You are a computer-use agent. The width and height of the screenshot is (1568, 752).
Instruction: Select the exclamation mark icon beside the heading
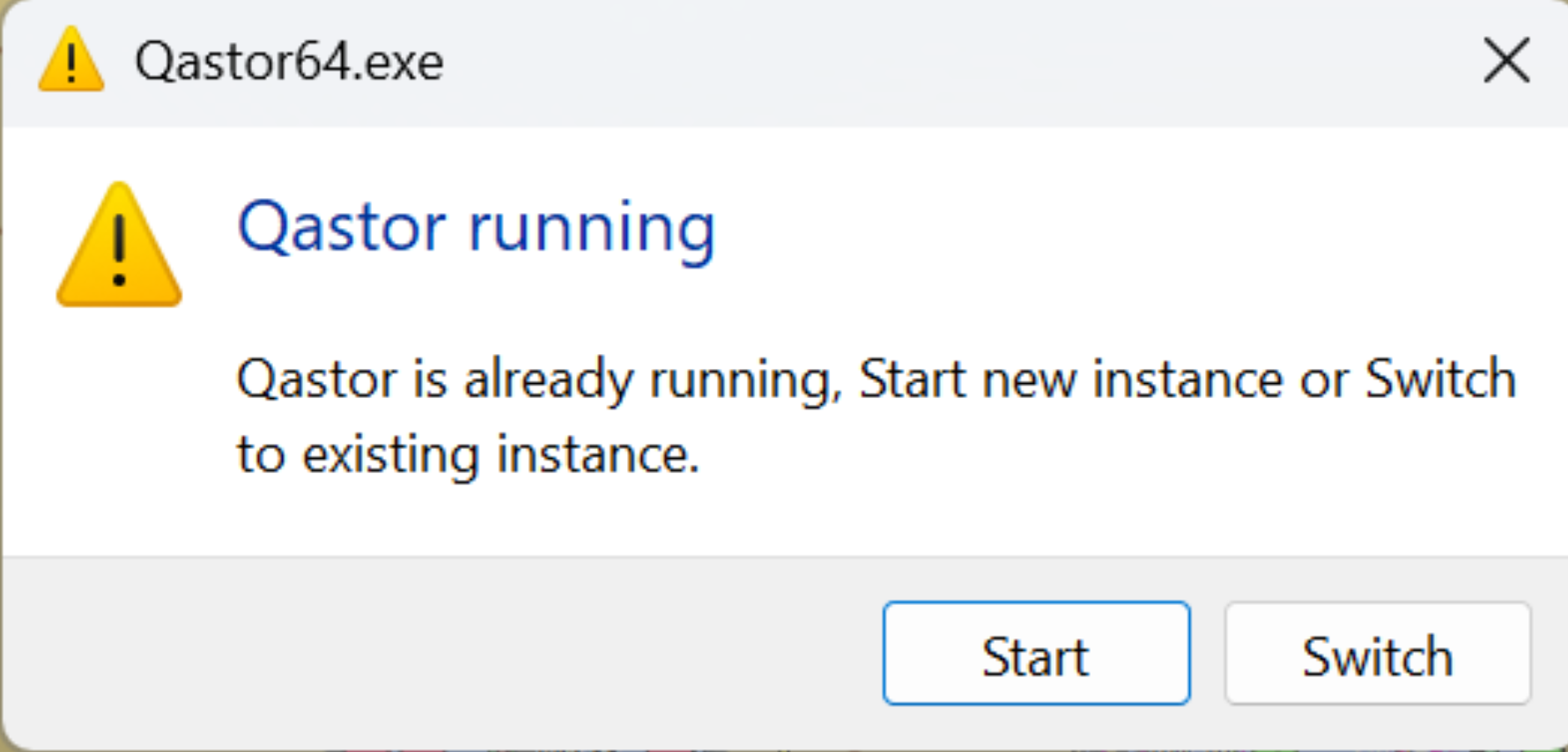119,247
